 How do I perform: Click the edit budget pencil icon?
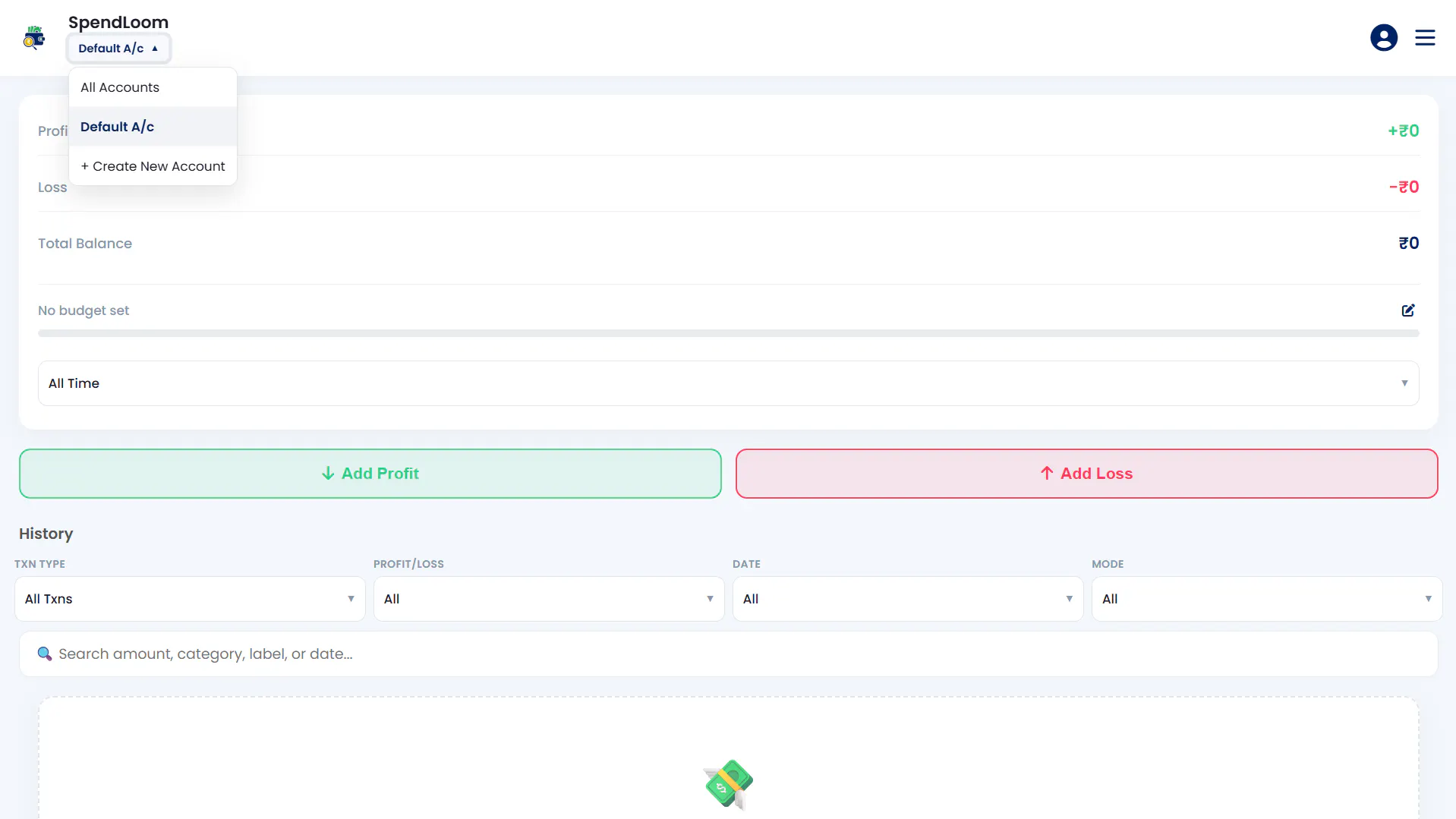pyautogui.click(x=1407, y=310)
